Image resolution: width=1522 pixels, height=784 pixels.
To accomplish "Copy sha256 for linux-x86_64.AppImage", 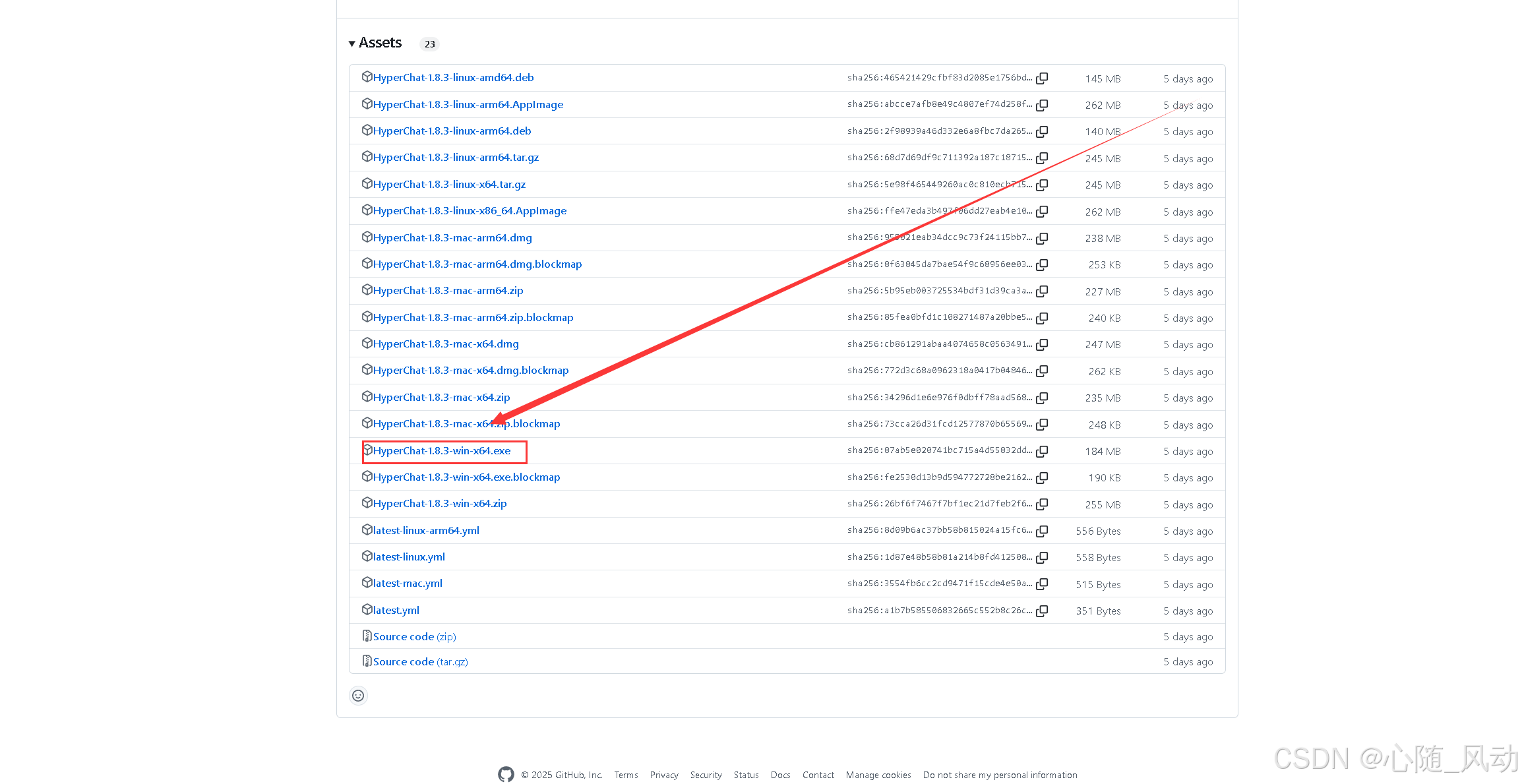I will click(1042, 212).
